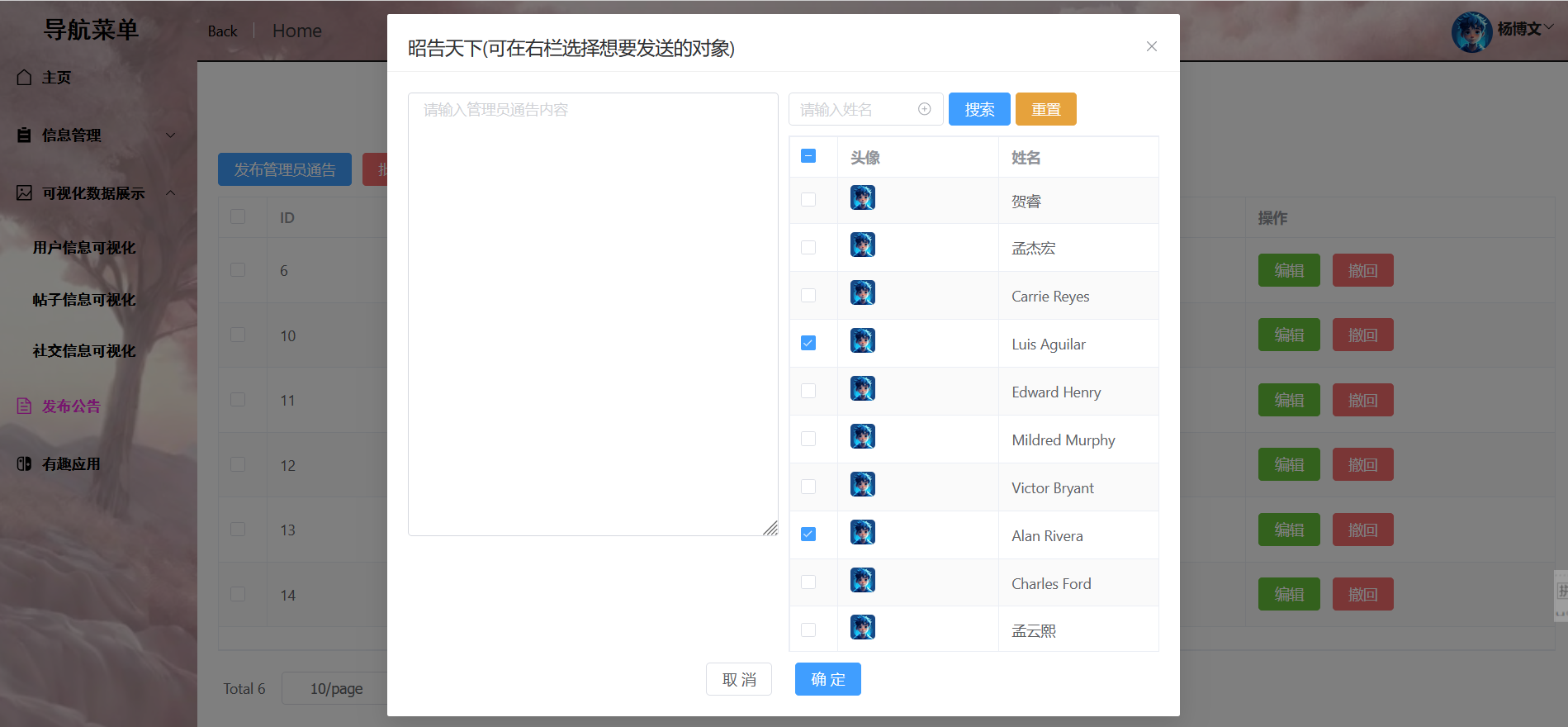The width and height of the screenshot is (1568, 727).
Task: Expand the 信息管理 submenu chevron
Action: coord(171,135)
